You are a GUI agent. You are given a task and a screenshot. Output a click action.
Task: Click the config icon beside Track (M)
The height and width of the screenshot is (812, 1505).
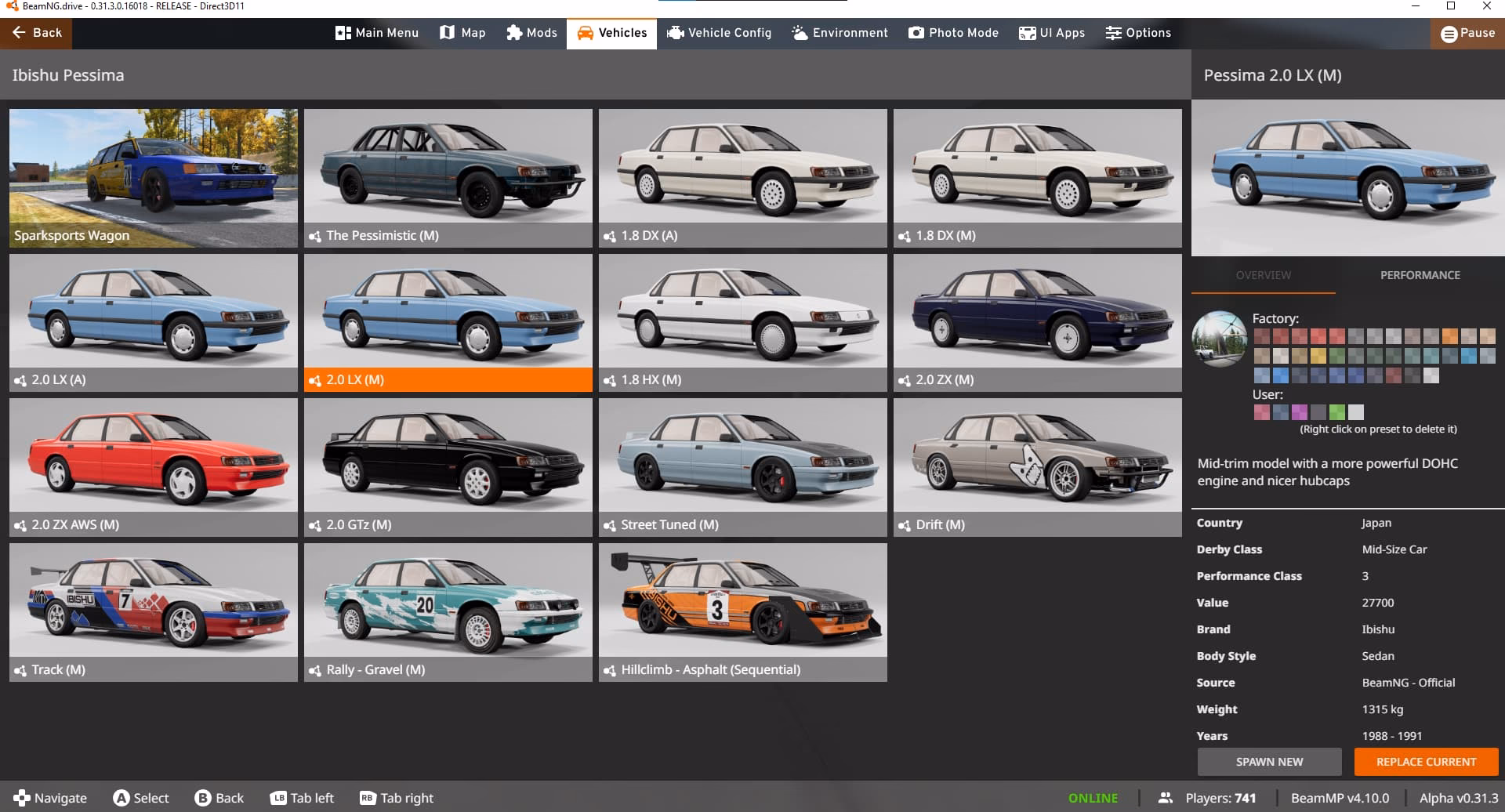click(x=20, y=670)
